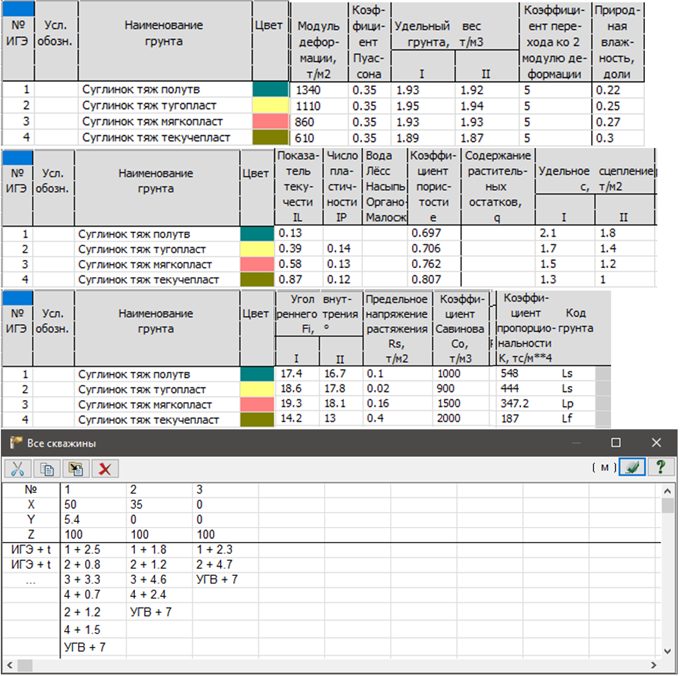Click the red X delete icon
Screen dimensions: 680x676
(x=105, y=468)
